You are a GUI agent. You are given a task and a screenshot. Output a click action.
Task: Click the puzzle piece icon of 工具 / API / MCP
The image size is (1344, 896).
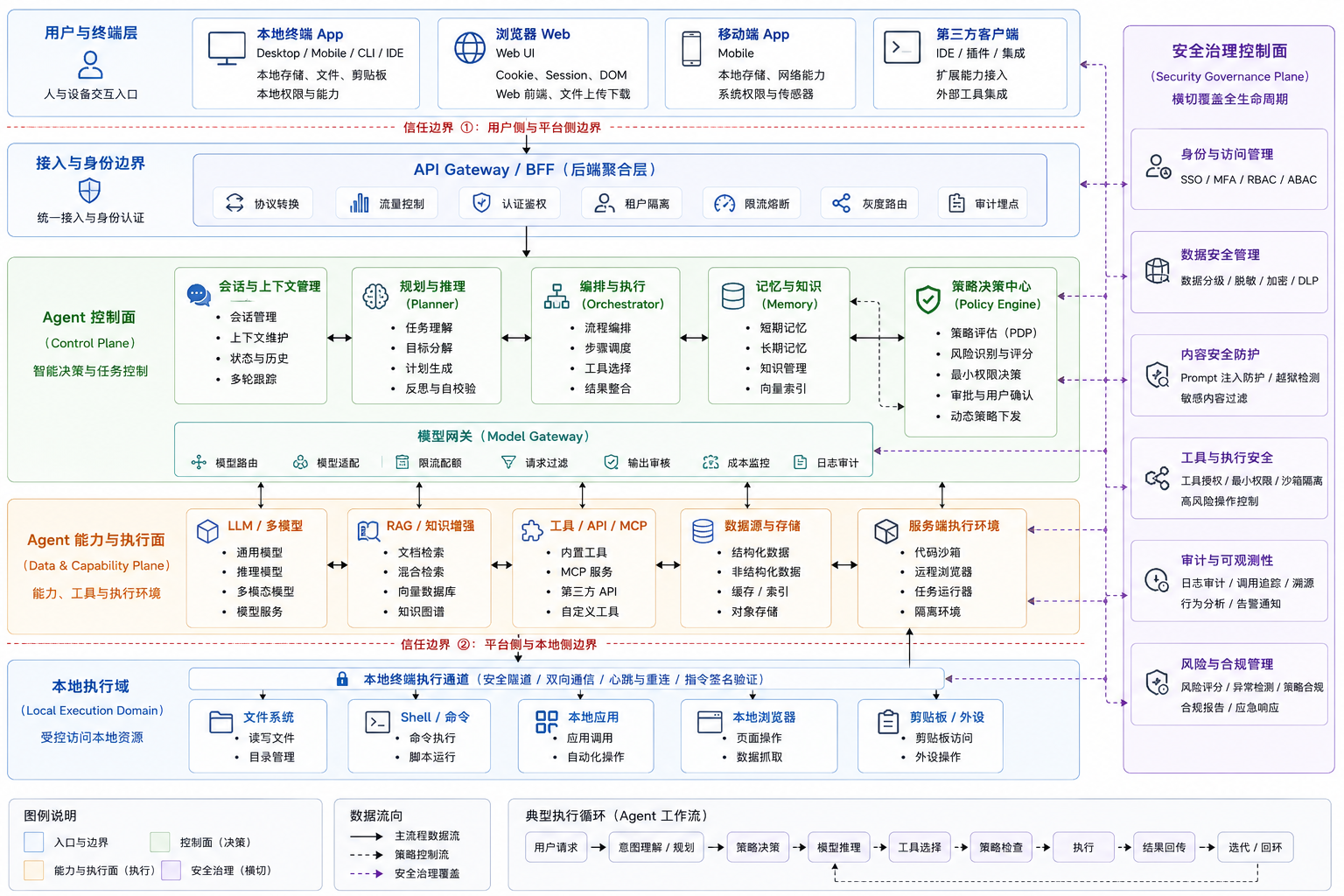pyautogui.click(x=532, y=530)
